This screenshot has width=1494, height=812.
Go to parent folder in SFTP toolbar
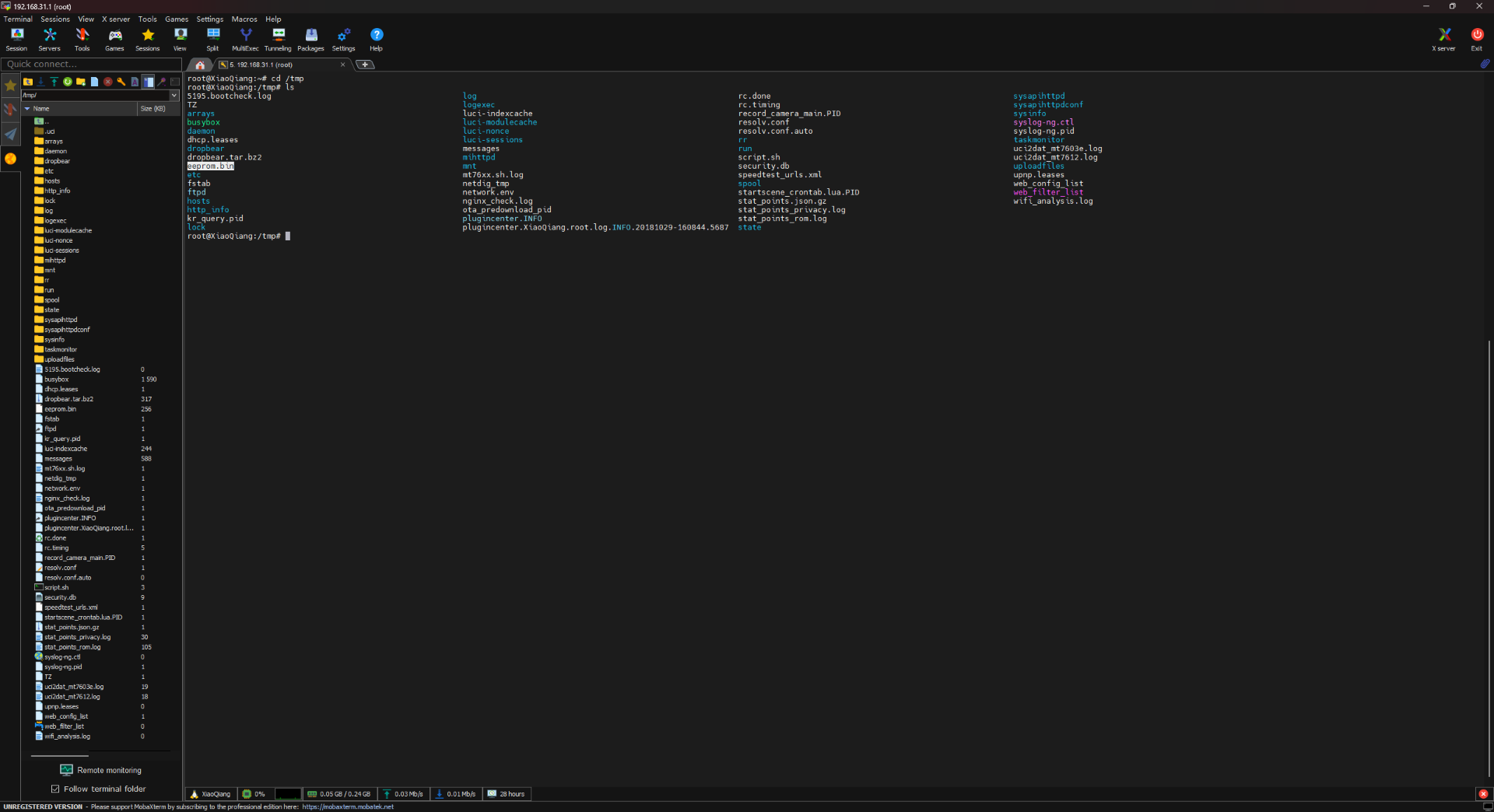(x=28, y=82)
